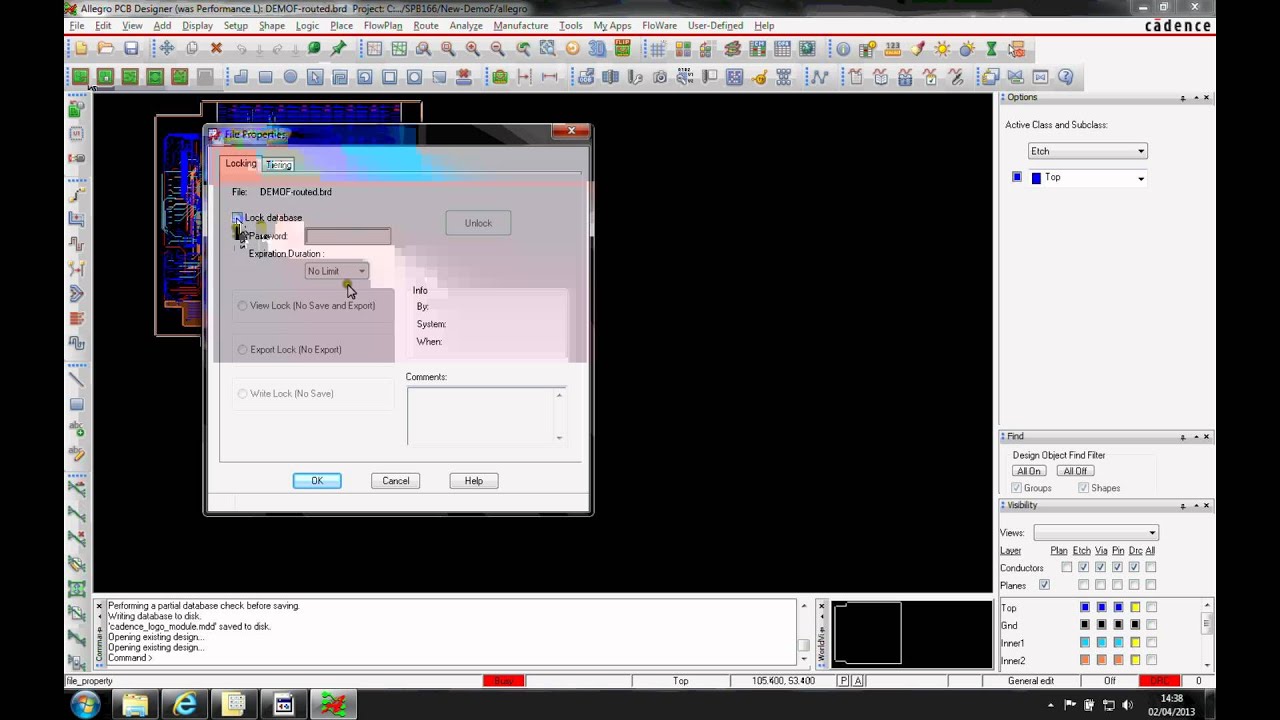This screenshot has width=1280, height=720.
Task: Click OK in File Properties dialog
Action: pyautogui.click(x=317, y=481)
